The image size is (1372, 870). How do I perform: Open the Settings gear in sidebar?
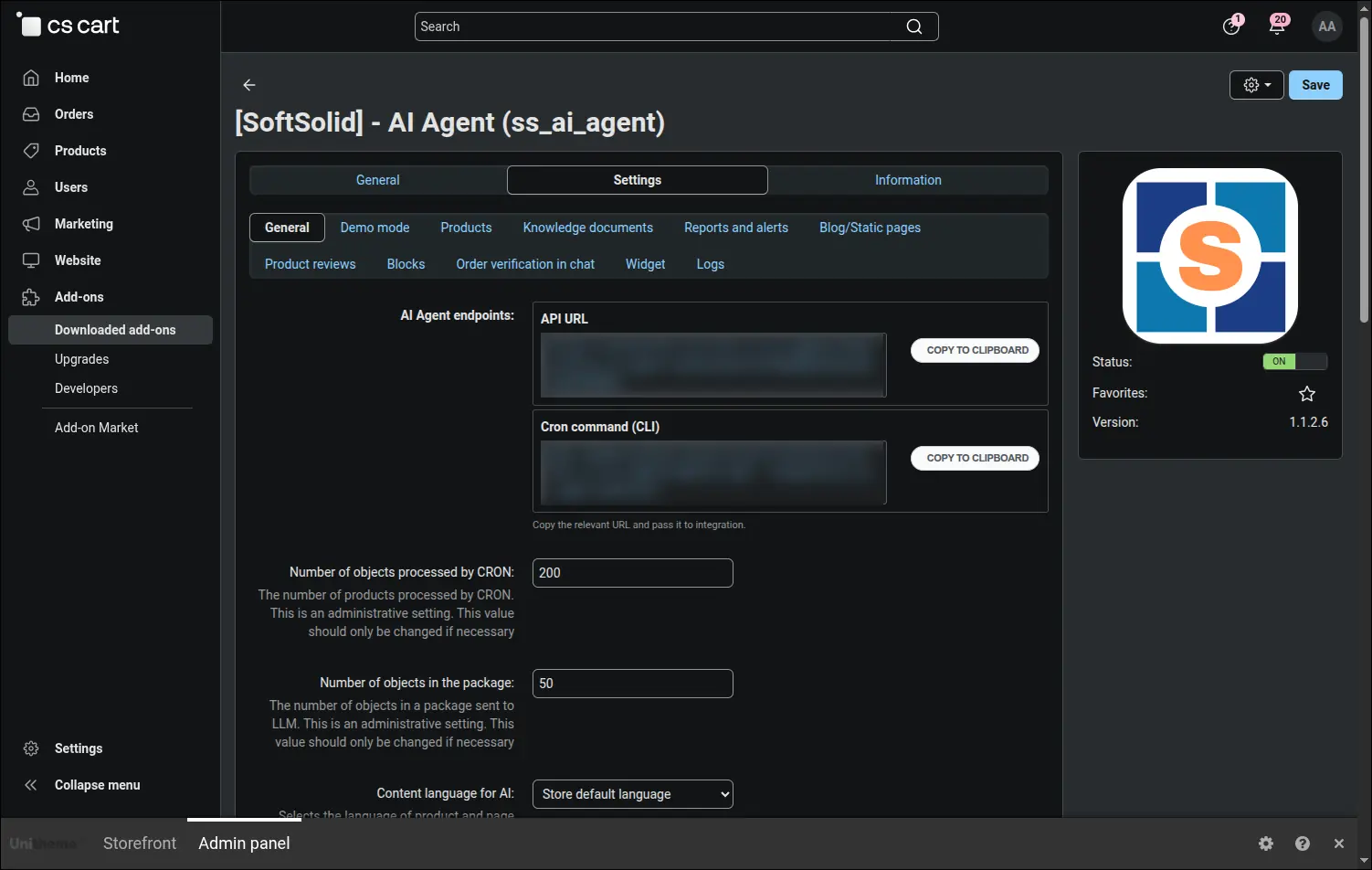31,748
